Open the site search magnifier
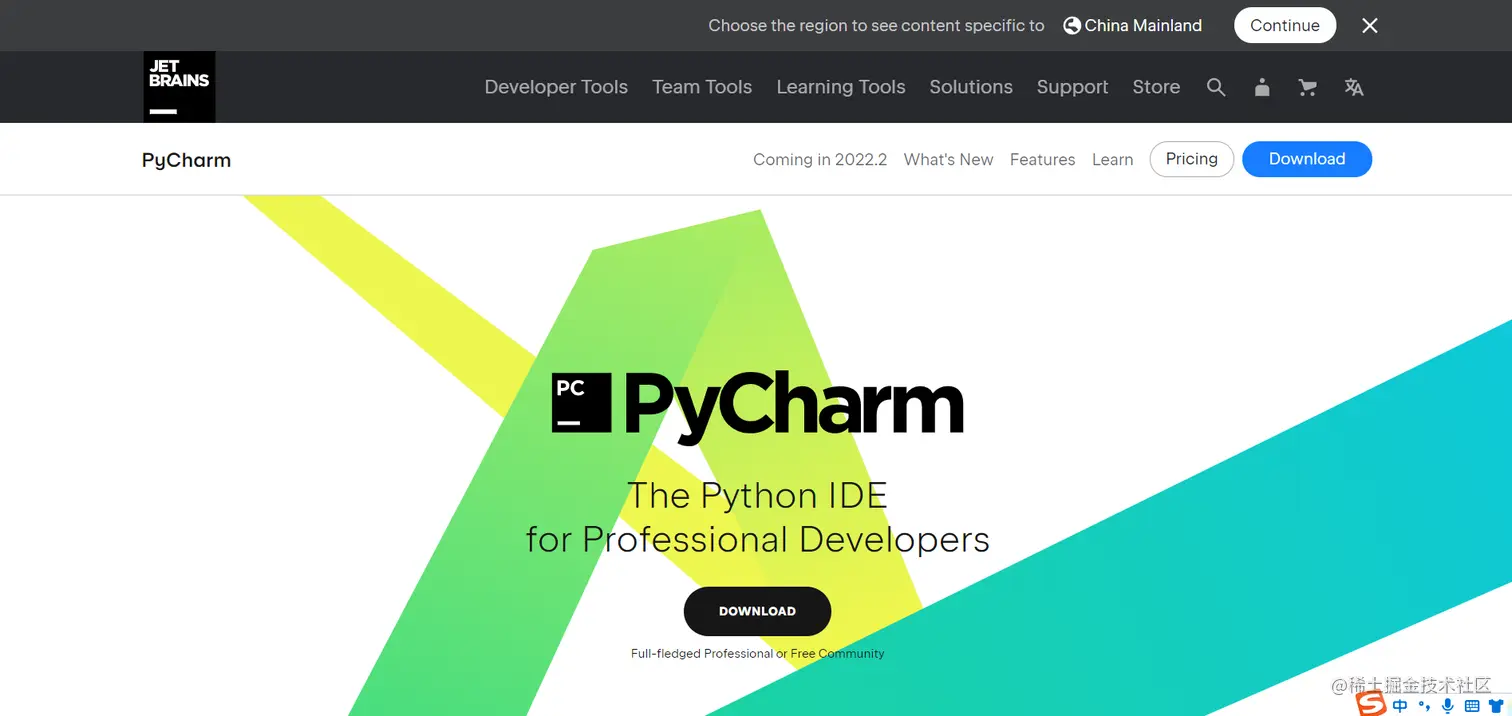This screenshot has height=716, width=1512. point(1216,88)
